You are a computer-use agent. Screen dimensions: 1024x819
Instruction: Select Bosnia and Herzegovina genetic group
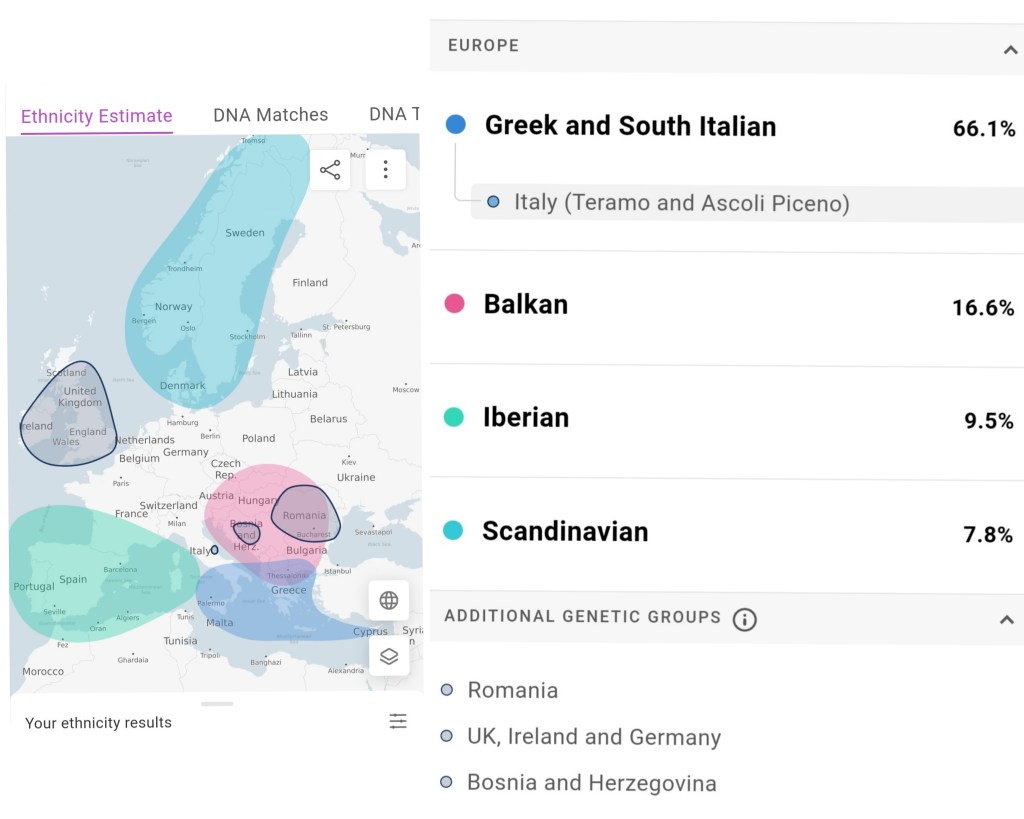[x=591, y=783]
